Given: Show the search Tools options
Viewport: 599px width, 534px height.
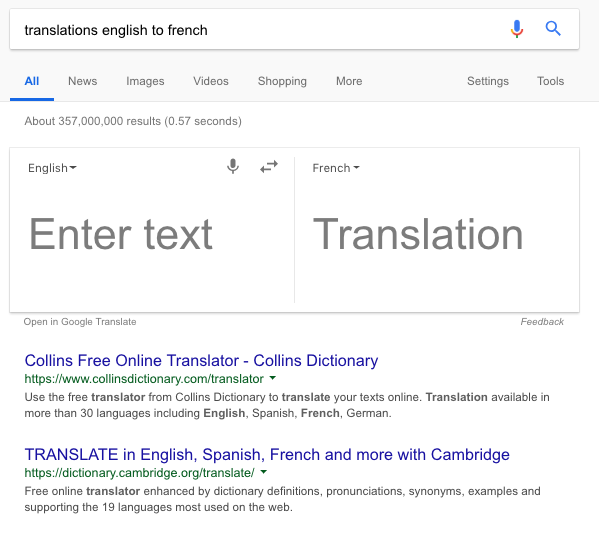Looking at the screenshot, I should click(550, 81).
